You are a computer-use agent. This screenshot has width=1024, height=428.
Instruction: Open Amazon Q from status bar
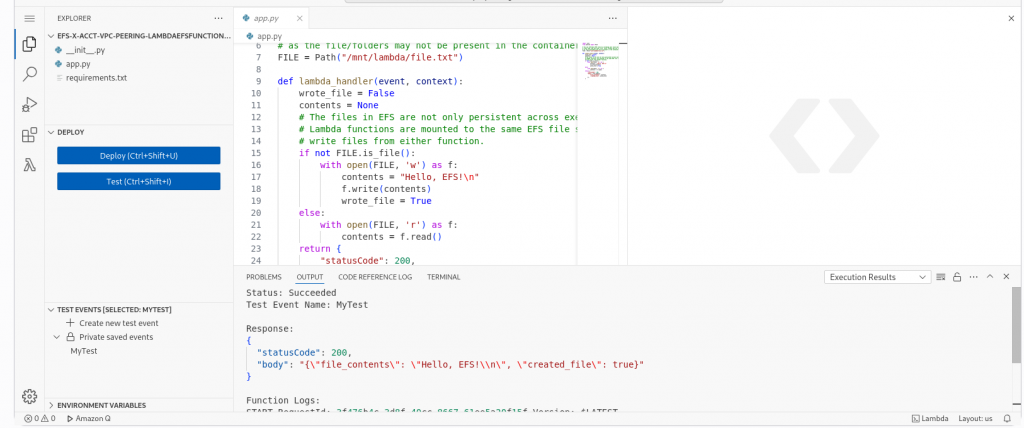click(89, 418)
